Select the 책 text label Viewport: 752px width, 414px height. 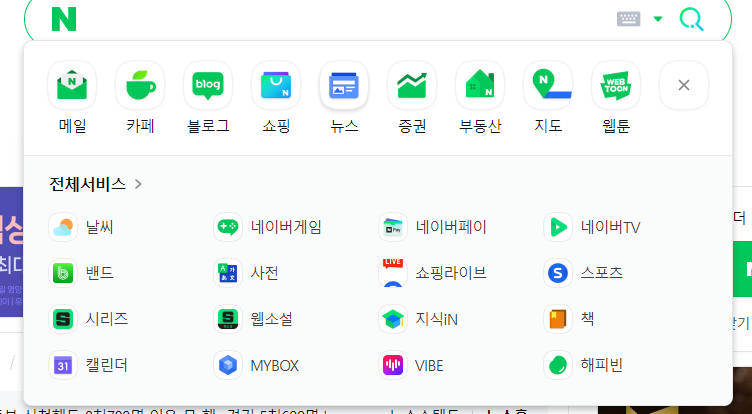pos(588,319)
